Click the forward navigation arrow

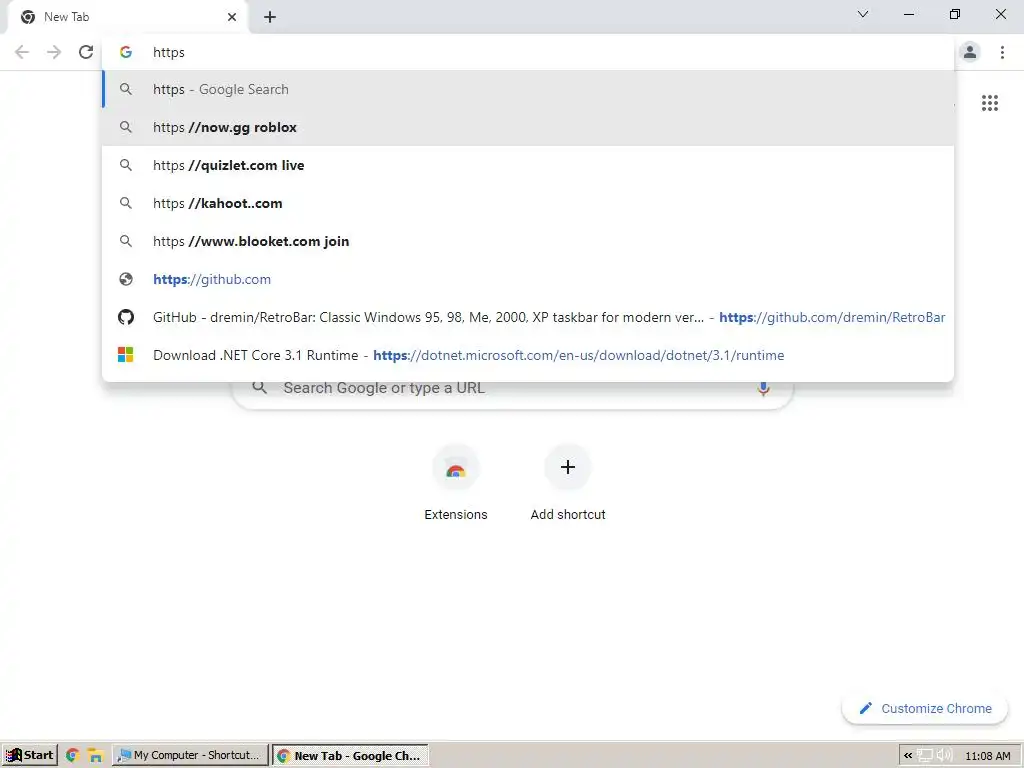coord(54,52)
